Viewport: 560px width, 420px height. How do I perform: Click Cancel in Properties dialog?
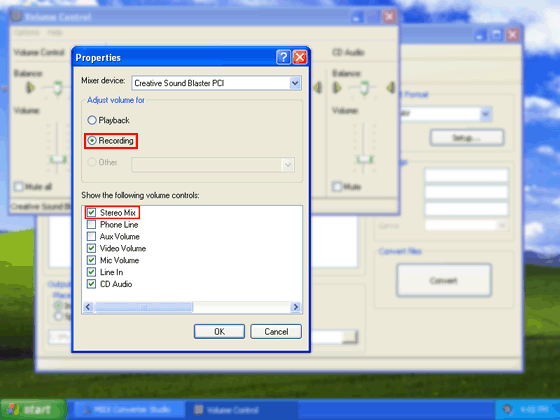click(x=276, y=331)
